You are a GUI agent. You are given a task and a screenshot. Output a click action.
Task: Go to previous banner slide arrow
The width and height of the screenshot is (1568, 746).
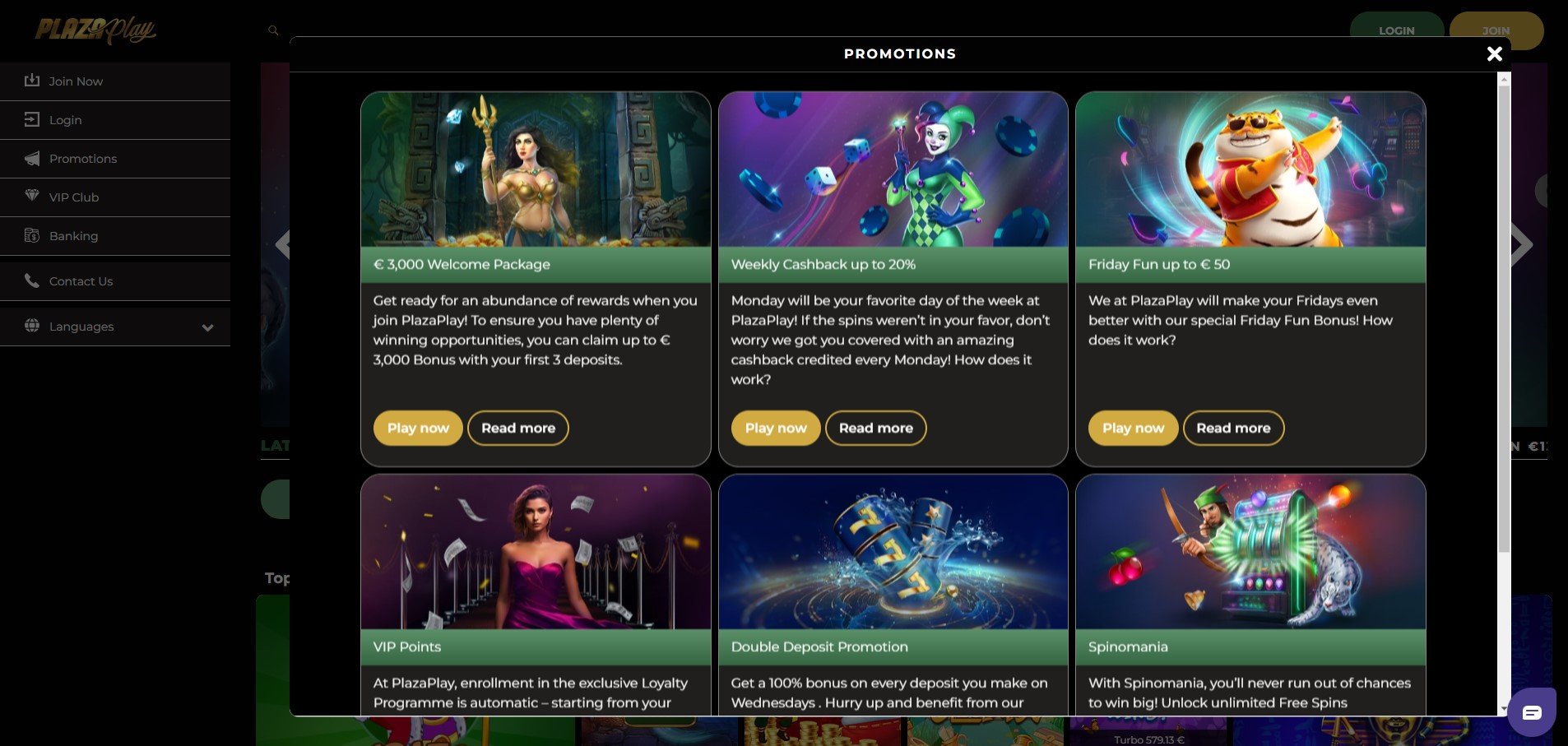coord(282,244)
